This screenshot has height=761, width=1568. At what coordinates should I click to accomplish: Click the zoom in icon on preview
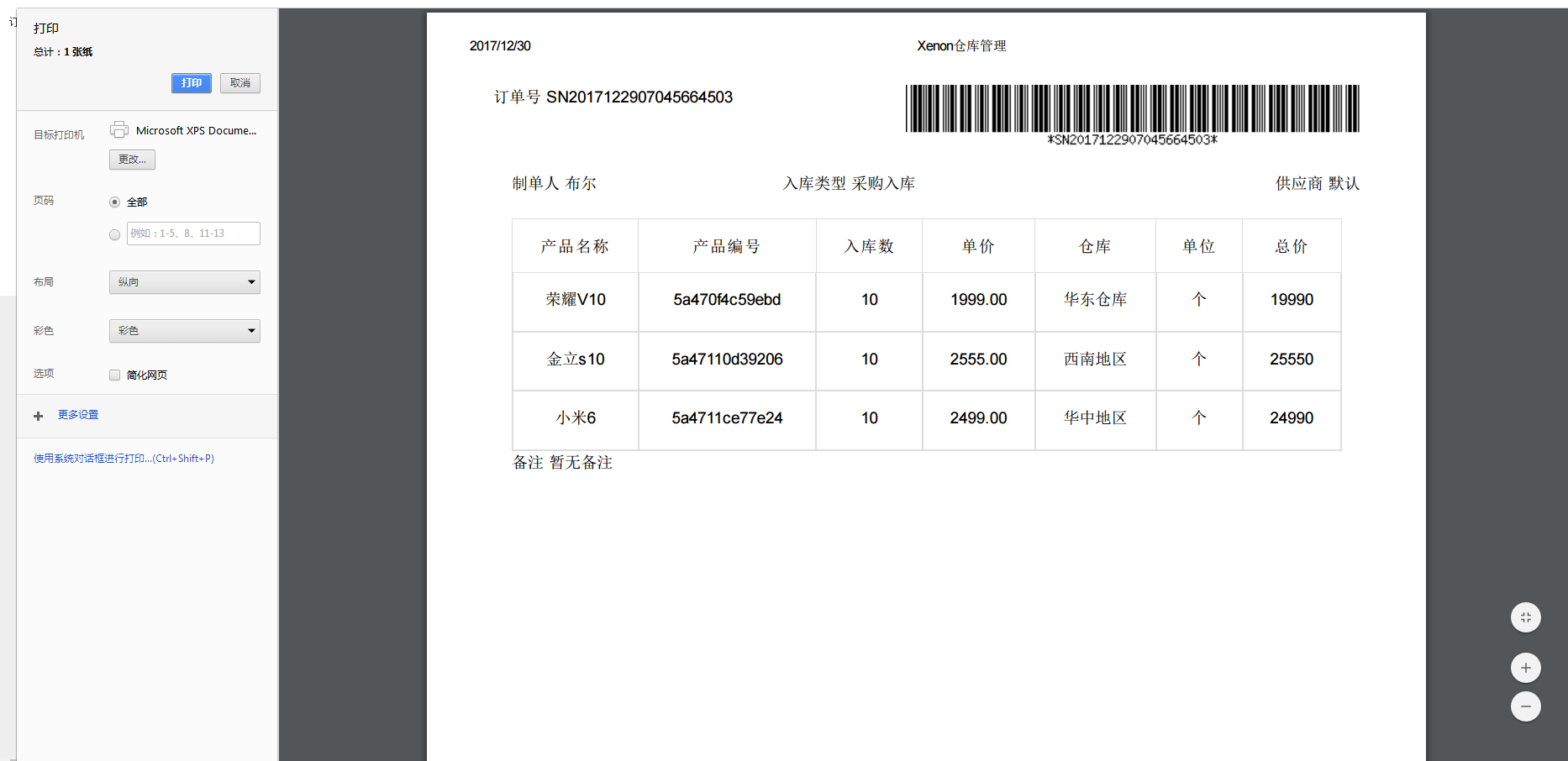(x=1526, y=668)
